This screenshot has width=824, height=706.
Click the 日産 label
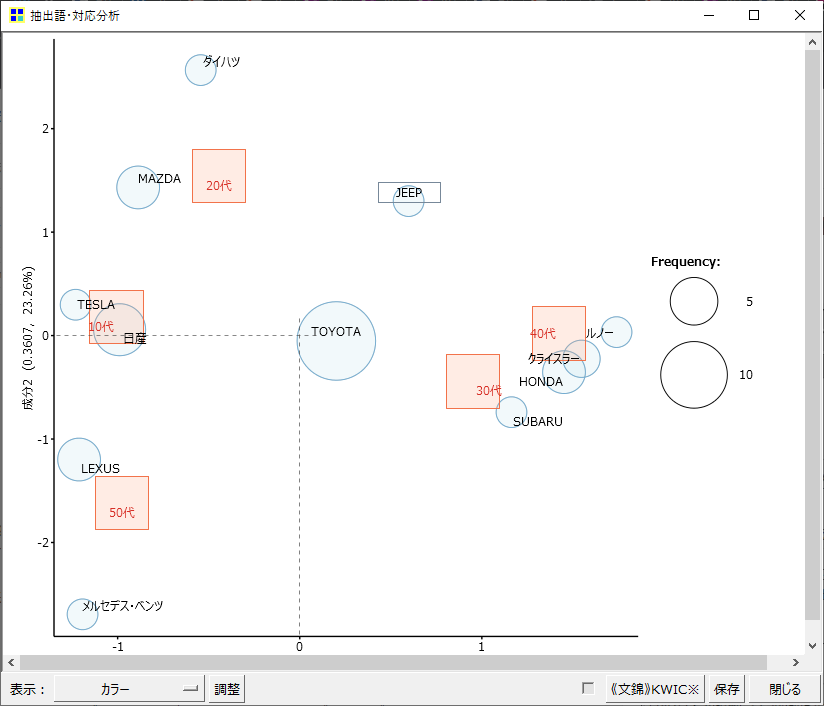tap(135, 339)
